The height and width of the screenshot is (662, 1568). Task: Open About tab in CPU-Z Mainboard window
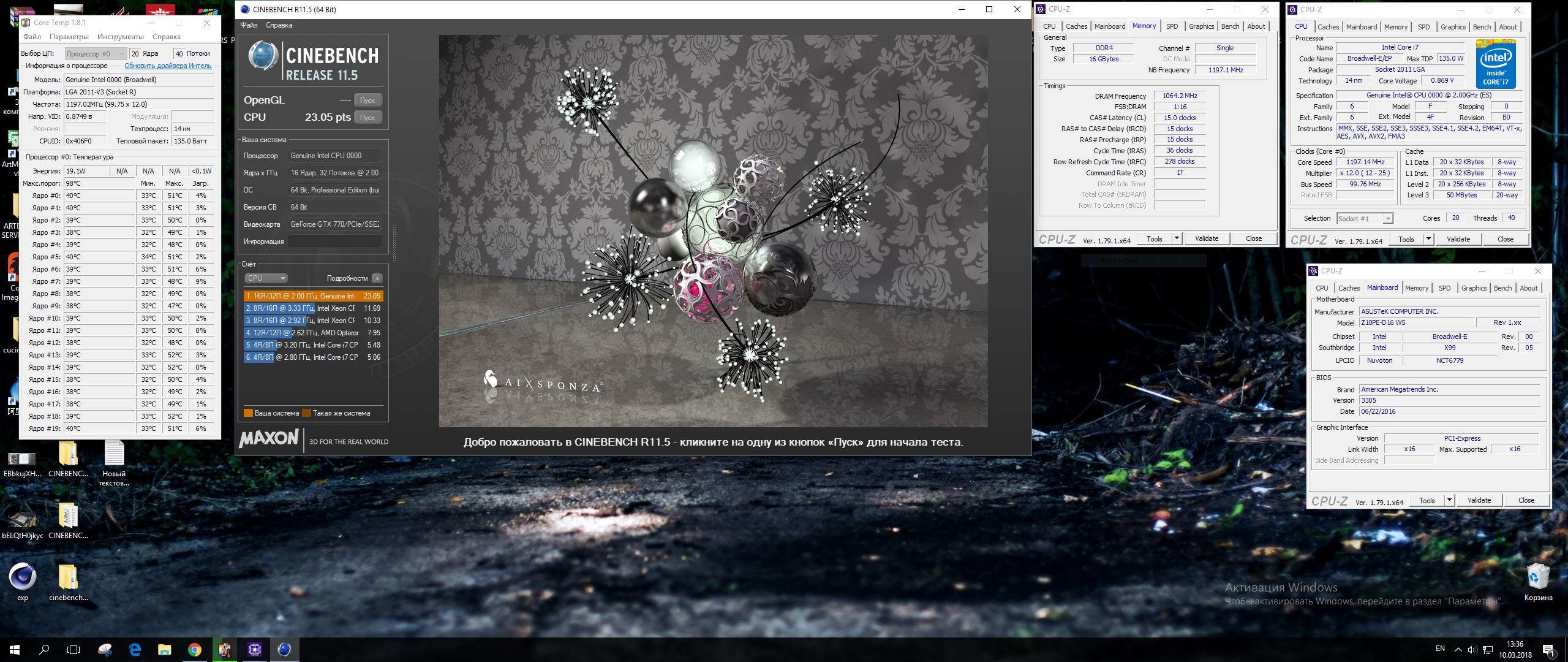coord(1528,288)
